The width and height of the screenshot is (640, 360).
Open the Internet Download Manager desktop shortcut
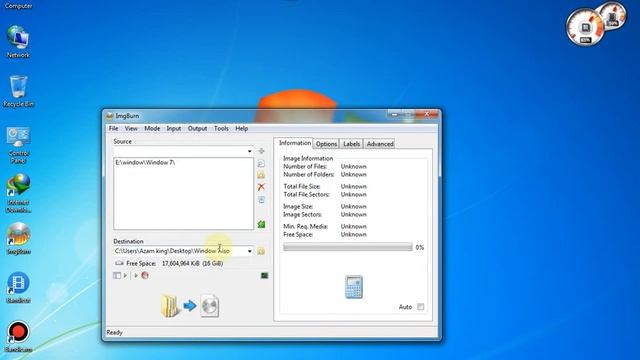(18, 193)
